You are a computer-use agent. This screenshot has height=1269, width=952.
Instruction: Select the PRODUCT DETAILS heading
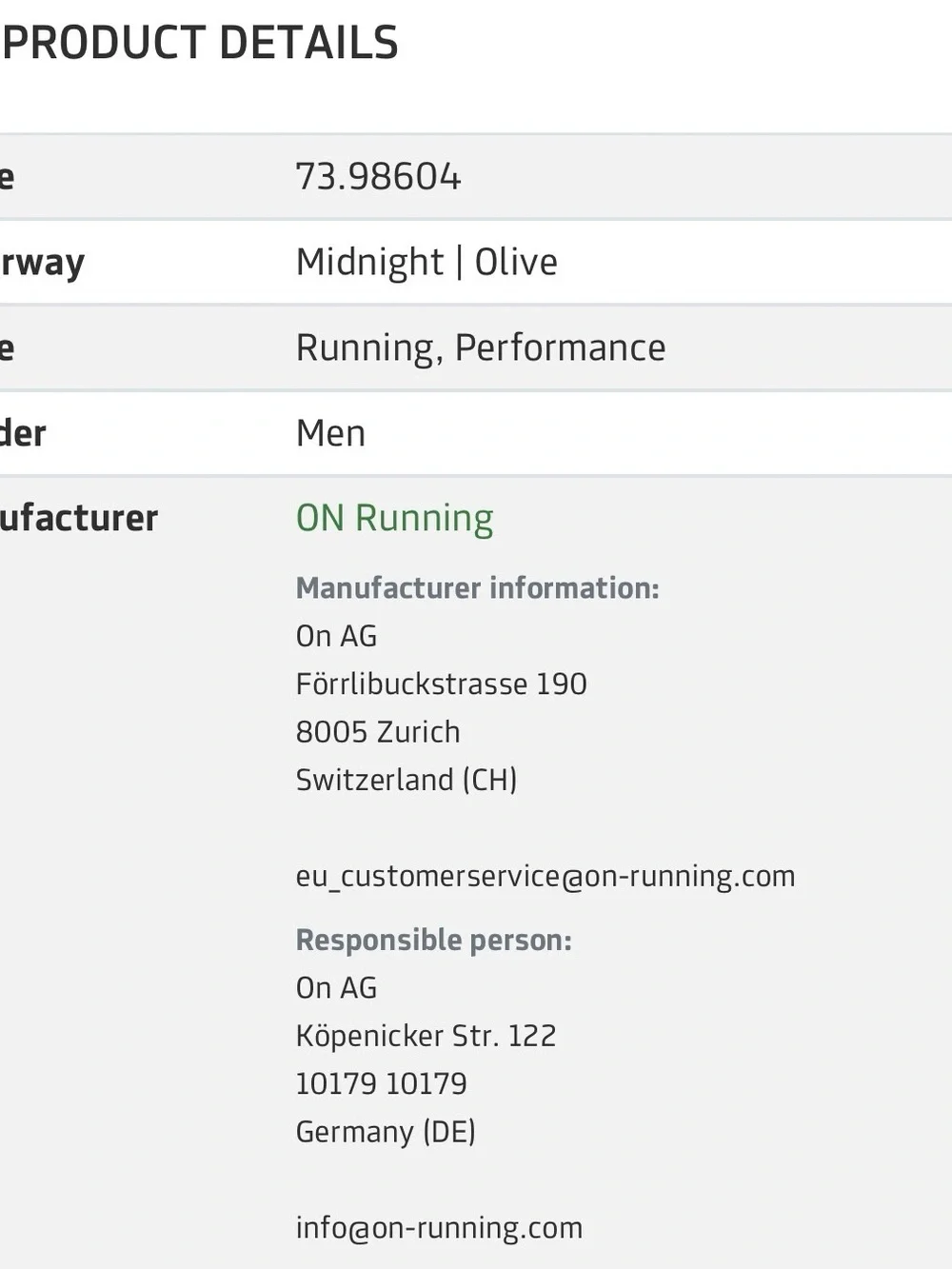tap(200, 43)
